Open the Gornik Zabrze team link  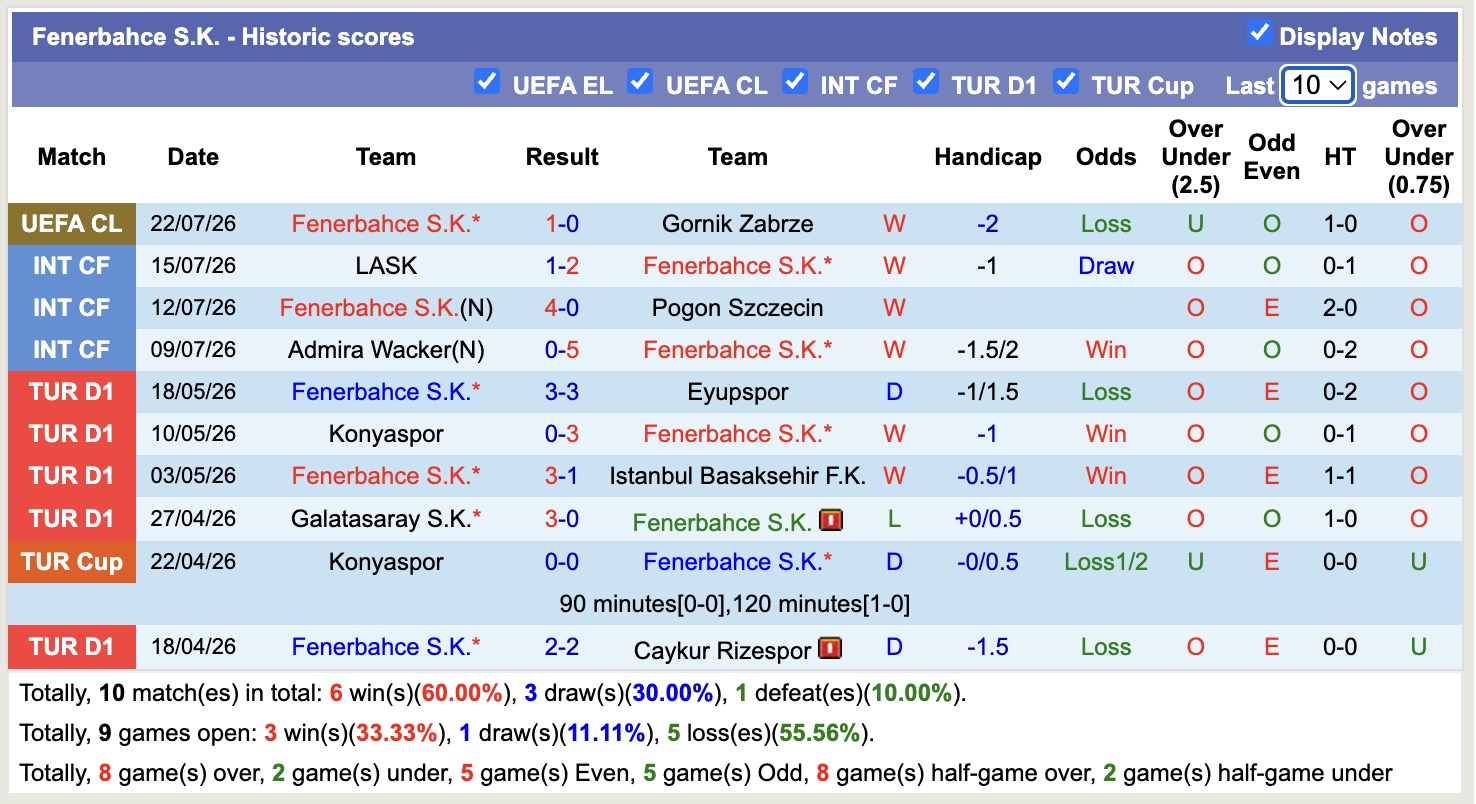[x=737, y=224]
